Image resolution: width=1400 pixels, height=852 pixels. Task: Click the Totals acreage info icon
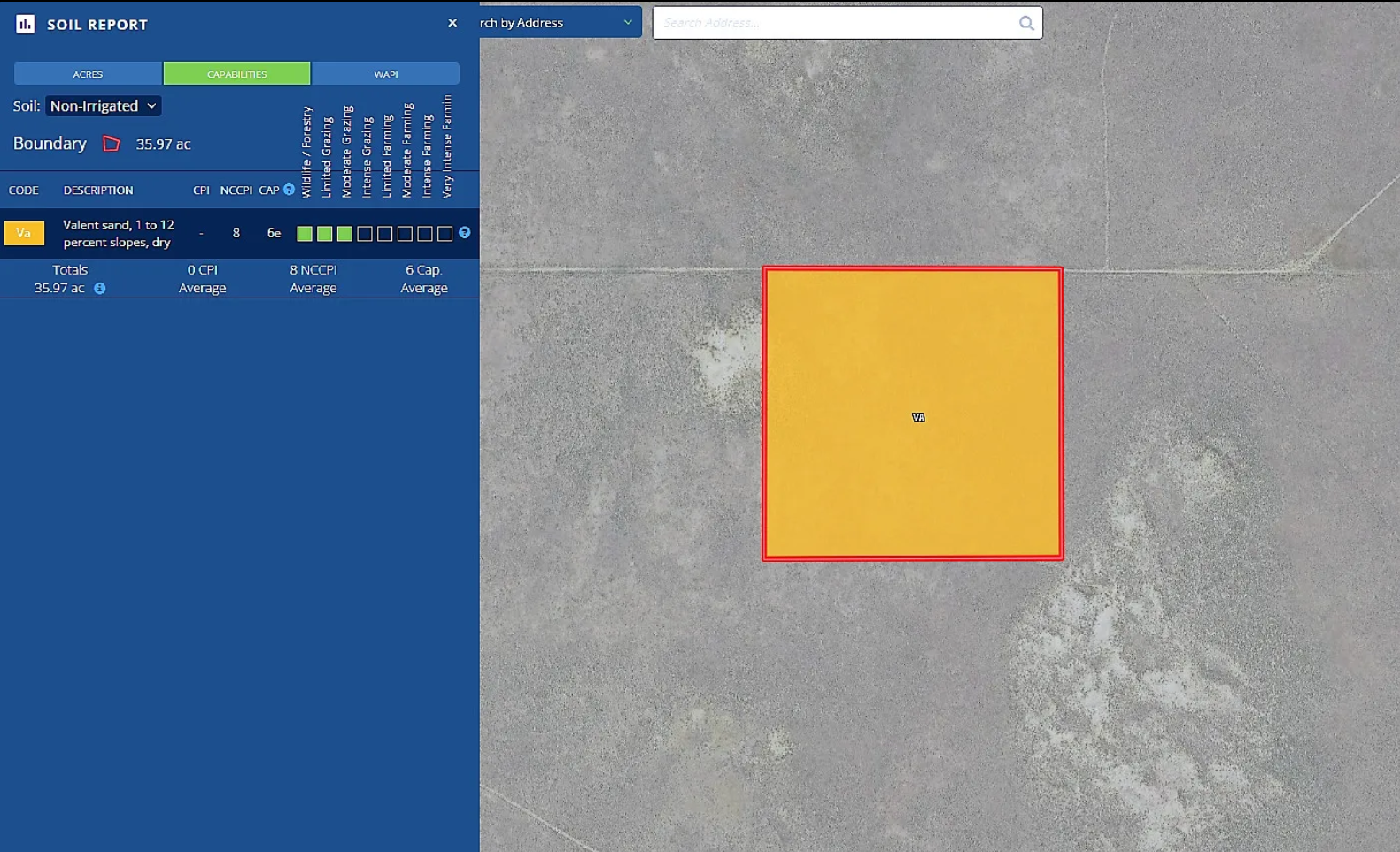[x=100, y=289]
